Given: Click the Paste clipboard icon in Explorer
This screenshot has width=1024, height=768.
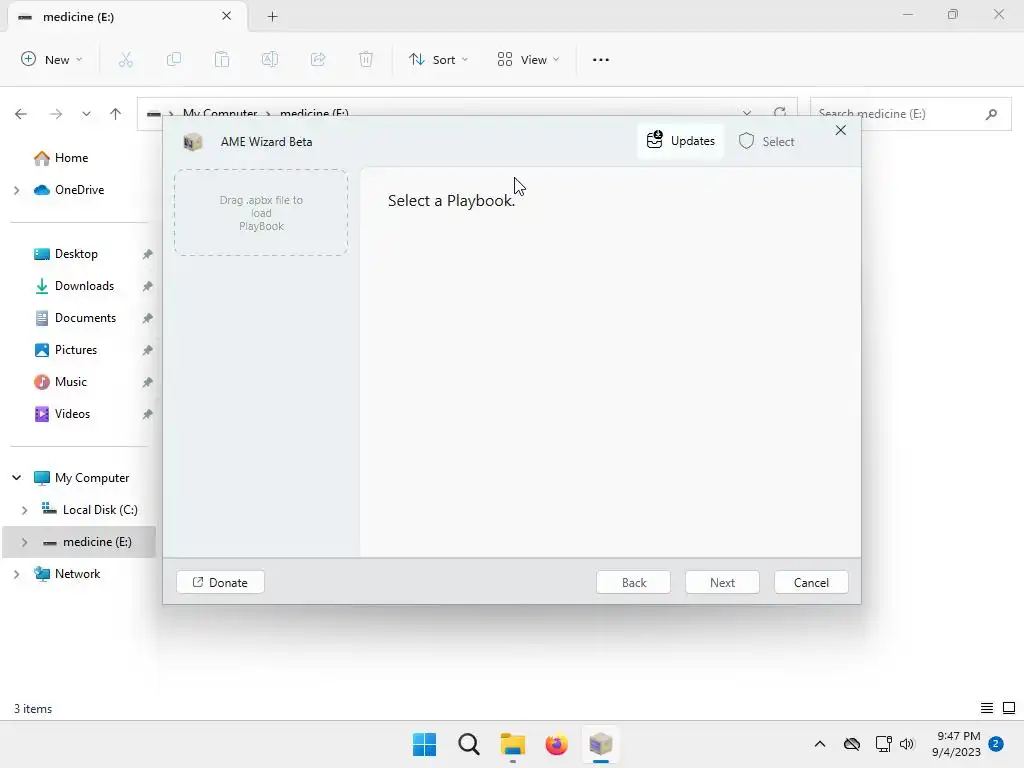Looking at the screenshot, I should (x=222, y=59).
